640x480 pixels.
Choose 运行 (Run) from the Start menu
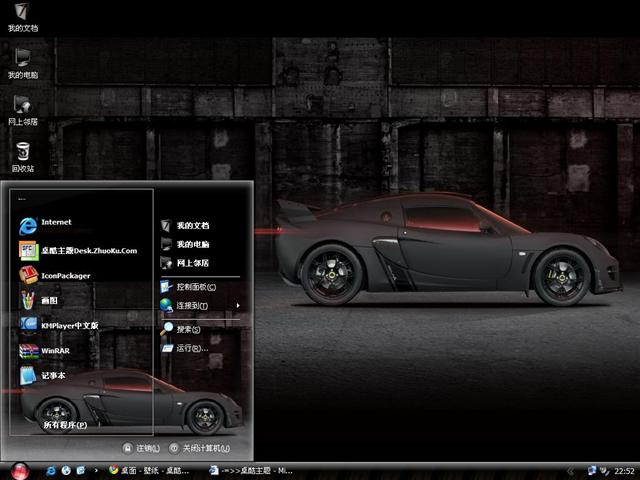click(190, 348)
